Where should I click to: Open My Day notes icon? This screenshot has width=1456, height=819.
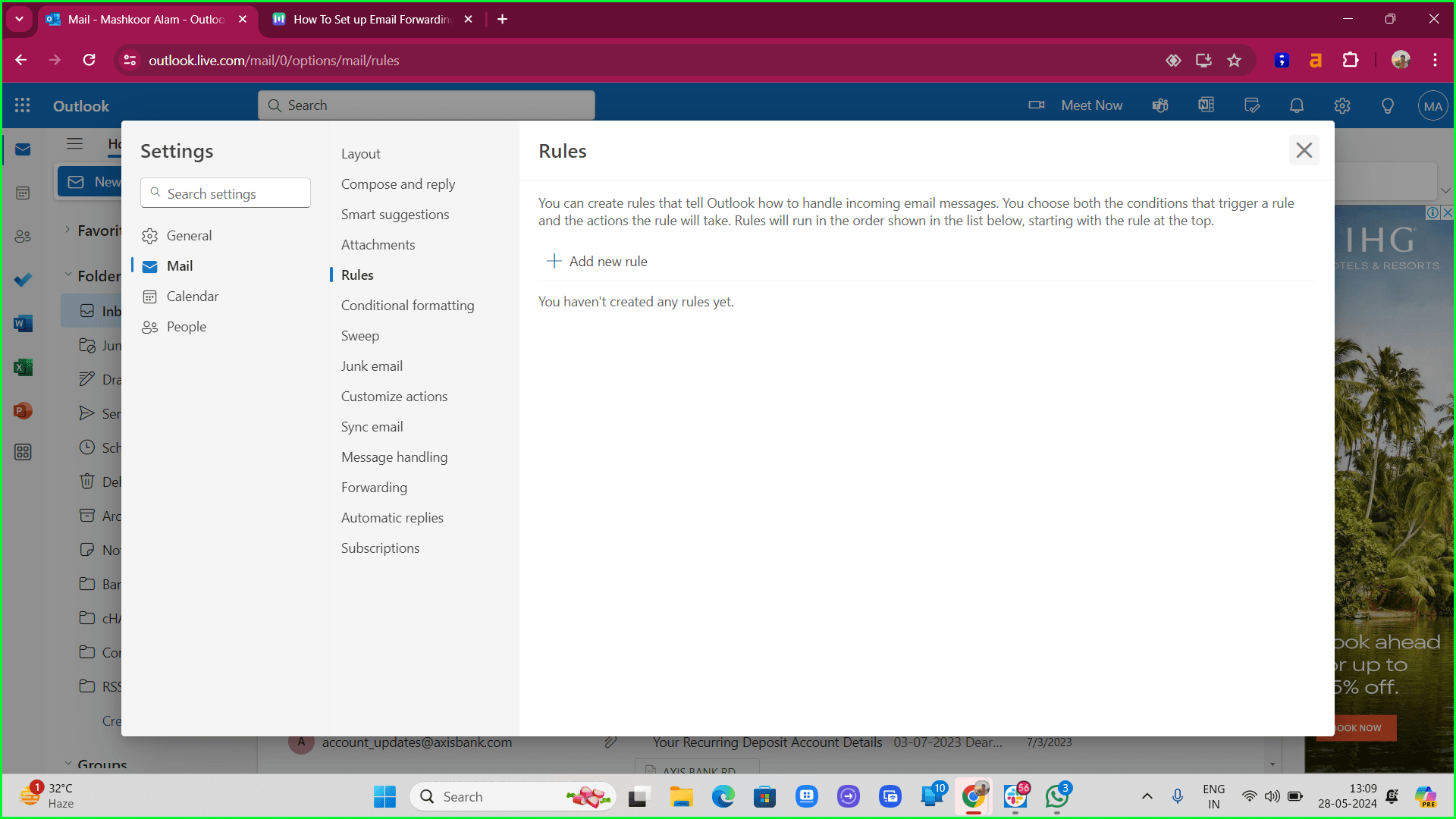tap(1252, 105)
